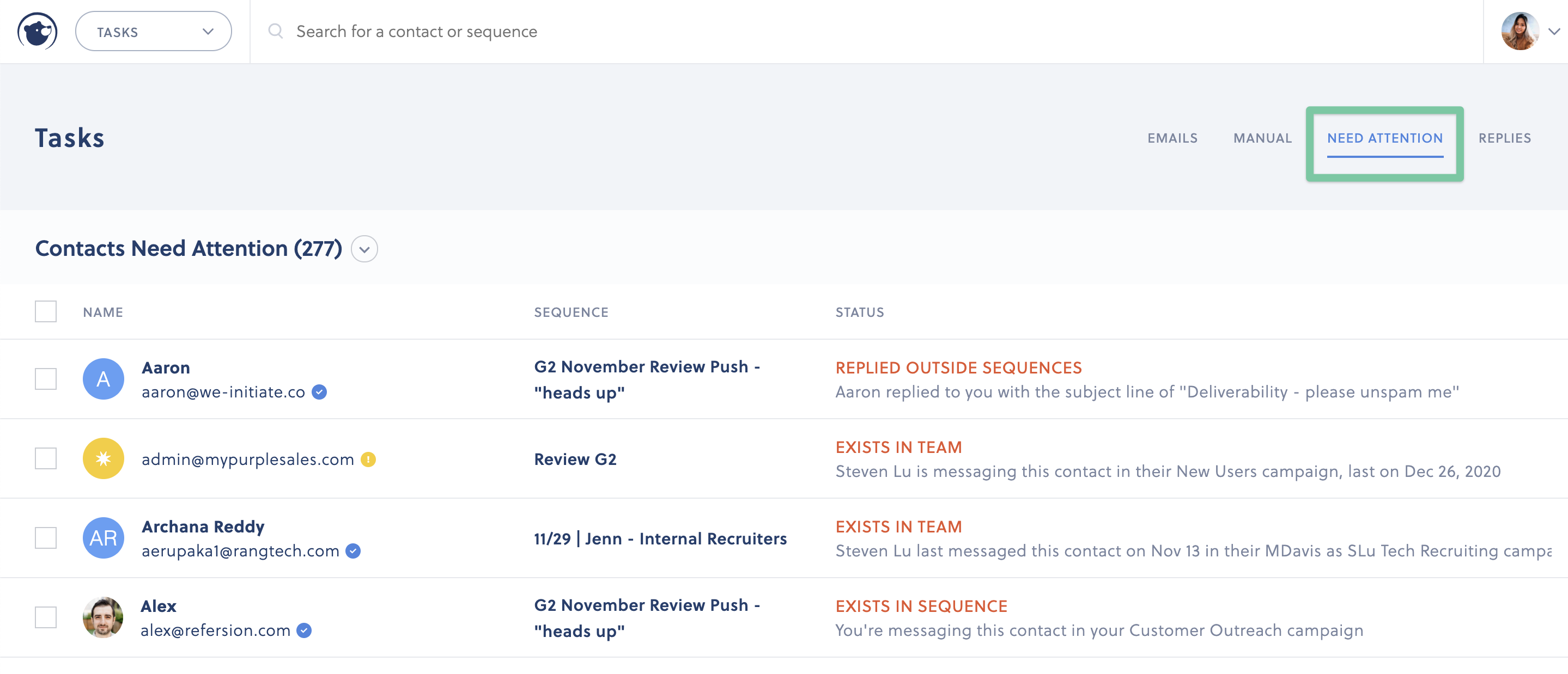Viewport: 1568px width, 674px height.
Task: Select the NEED ATTENTION tab
Action: pos(1385,139)
